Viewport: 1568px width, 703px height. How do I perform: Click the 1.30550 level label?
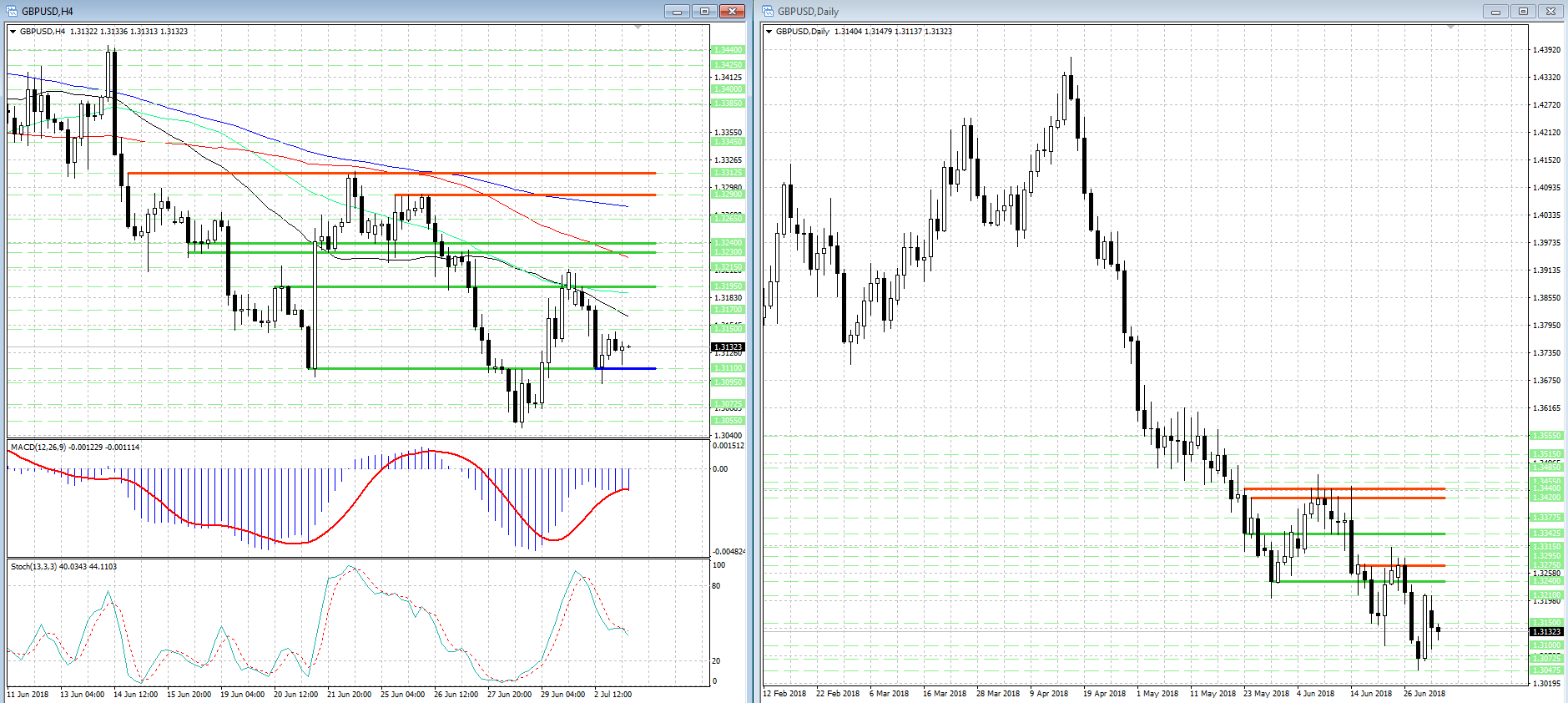pyautogui.click(x=728, y=421)
